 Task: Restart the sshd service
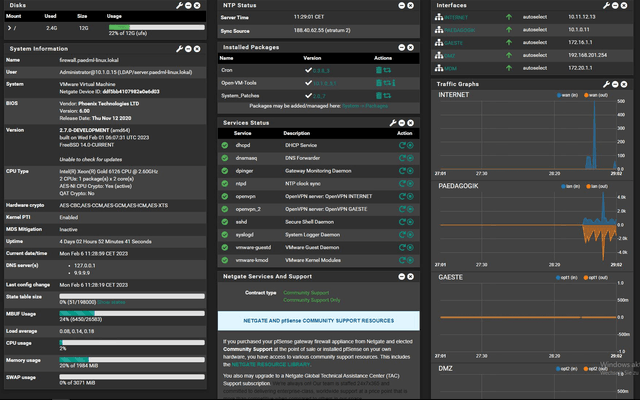click(402, 222)
